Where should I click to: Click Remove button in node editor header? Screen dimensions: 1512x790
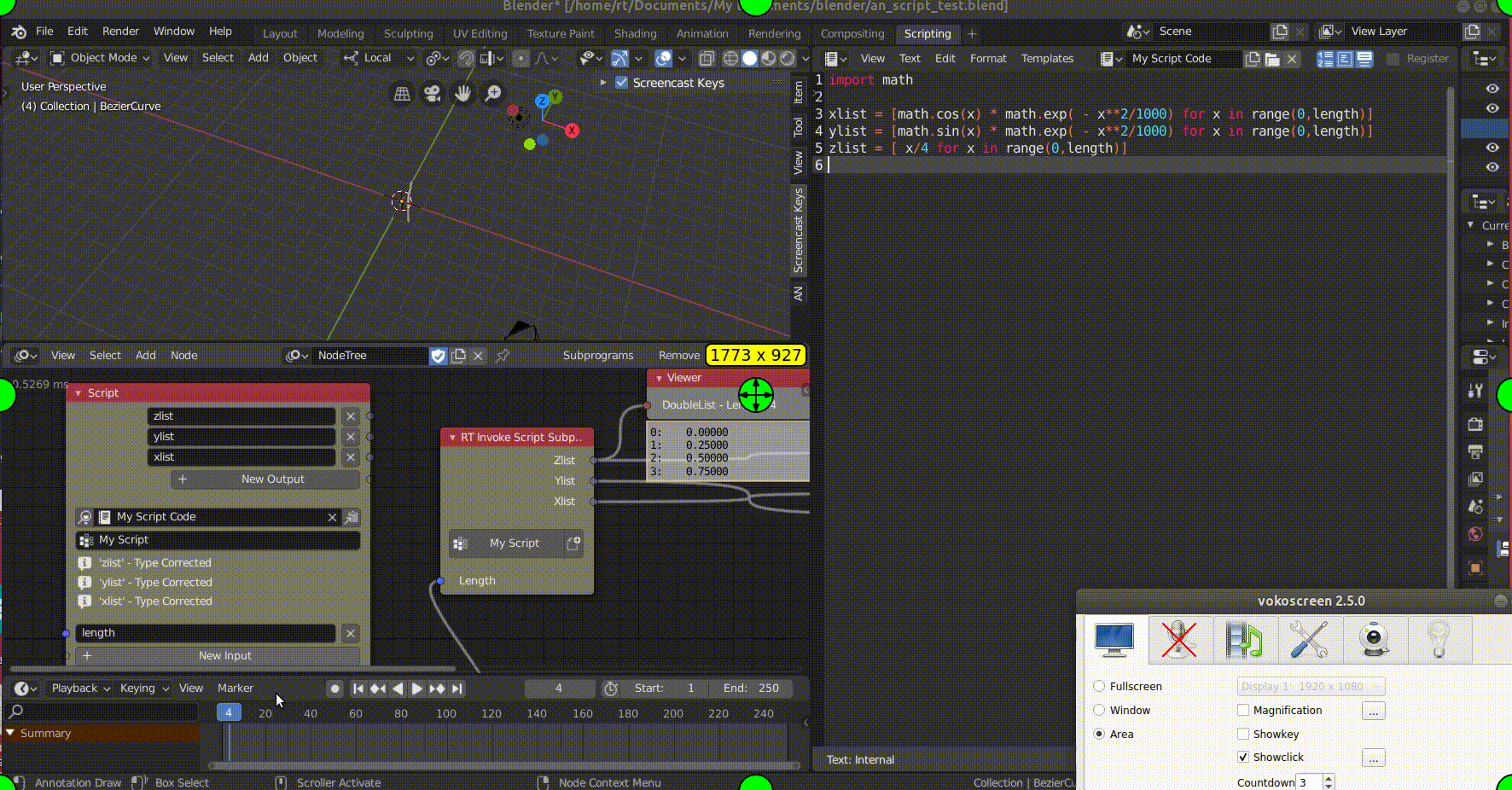click(678, 356)
